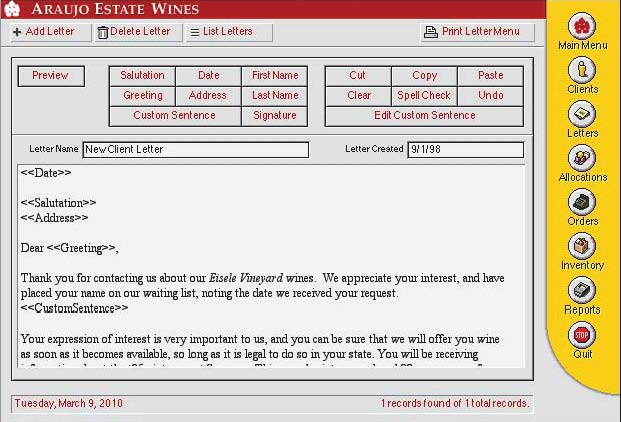
Task: Open the Orders cash register icon
Action: coord(582,202)
